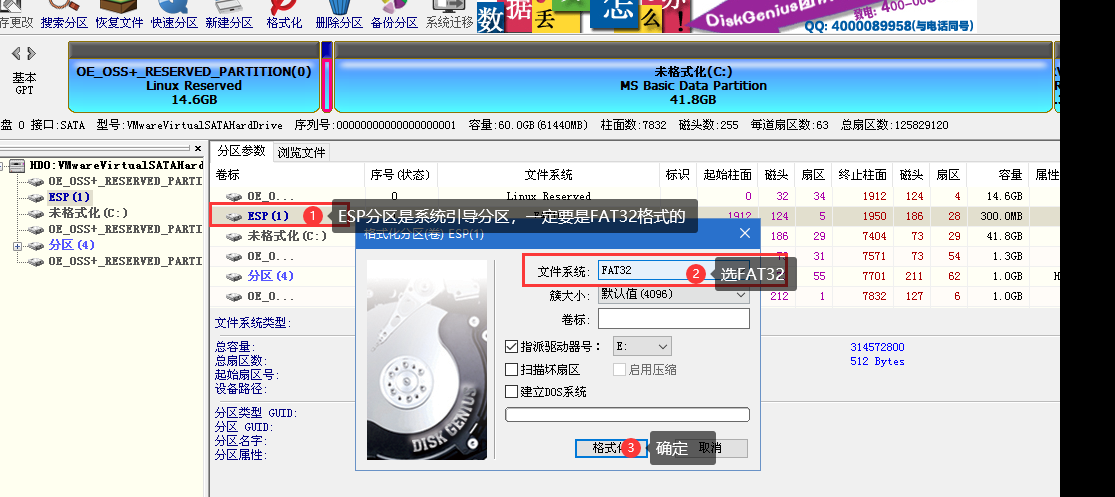Screen dimensions: 1115x497
Task: Expand the 分区(4) tree node
Action: coord(17,245)
